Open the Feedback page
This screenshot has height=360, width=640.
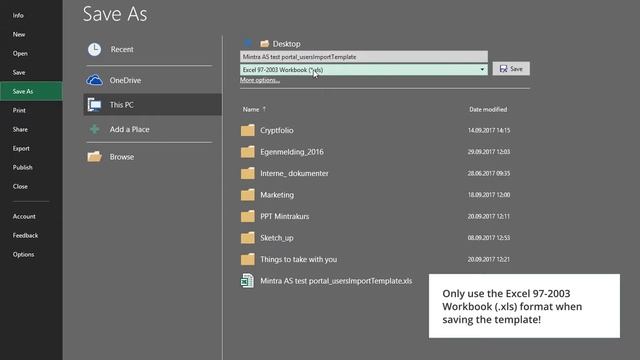25,236
